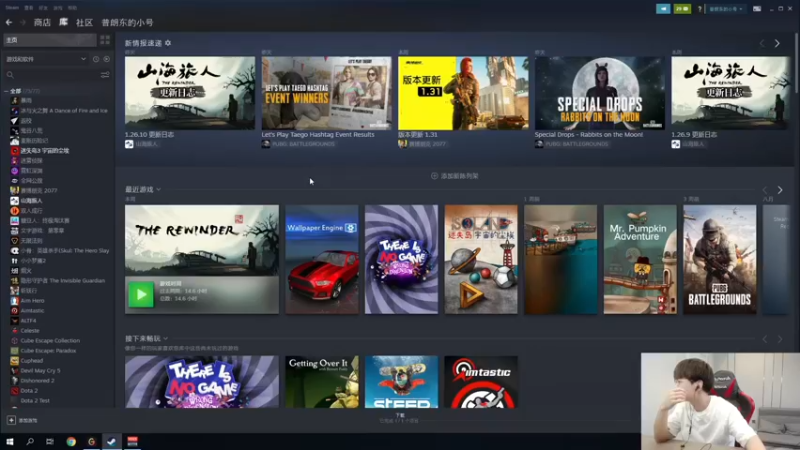Screen dimensions: 800x450
Task: Click the Chrome icon in the taskbar
Action: coord(71,442)
